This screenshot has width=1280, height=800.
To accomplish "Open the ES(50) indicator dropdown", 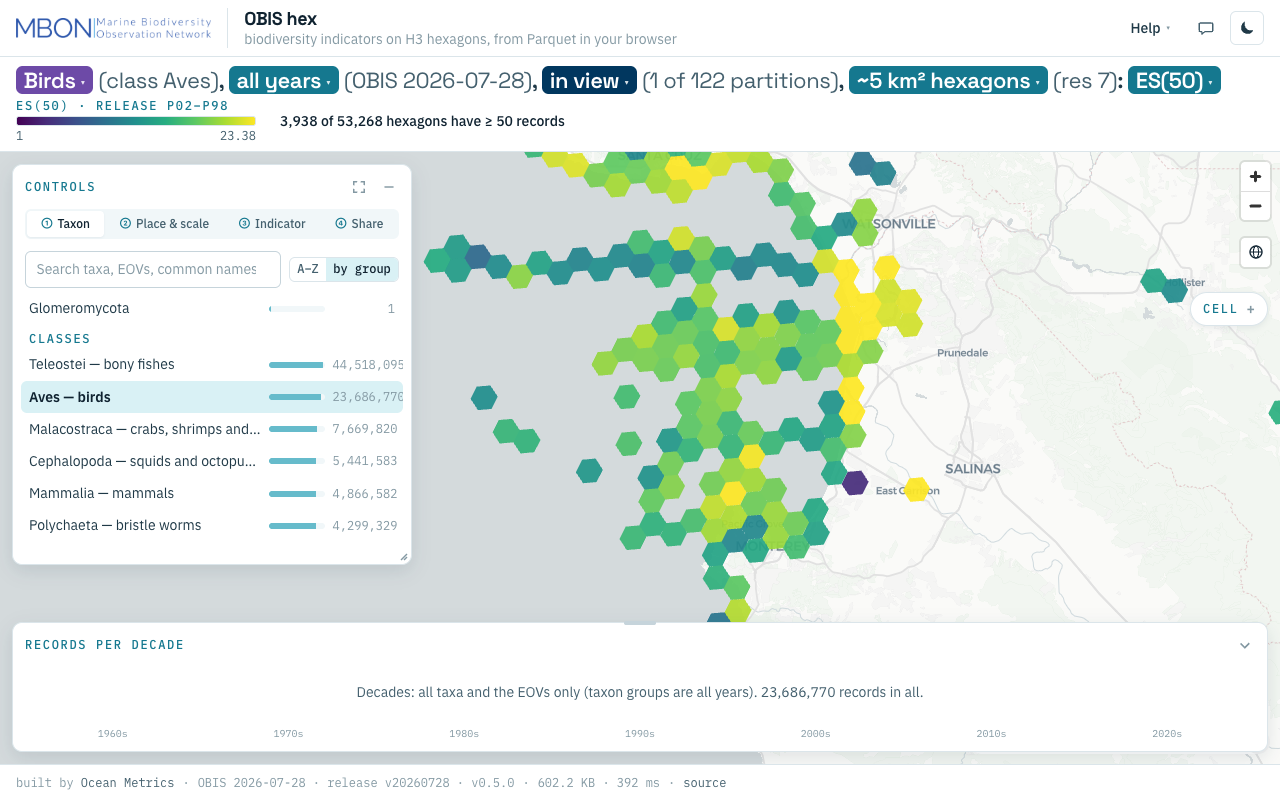I will 1174,81.
